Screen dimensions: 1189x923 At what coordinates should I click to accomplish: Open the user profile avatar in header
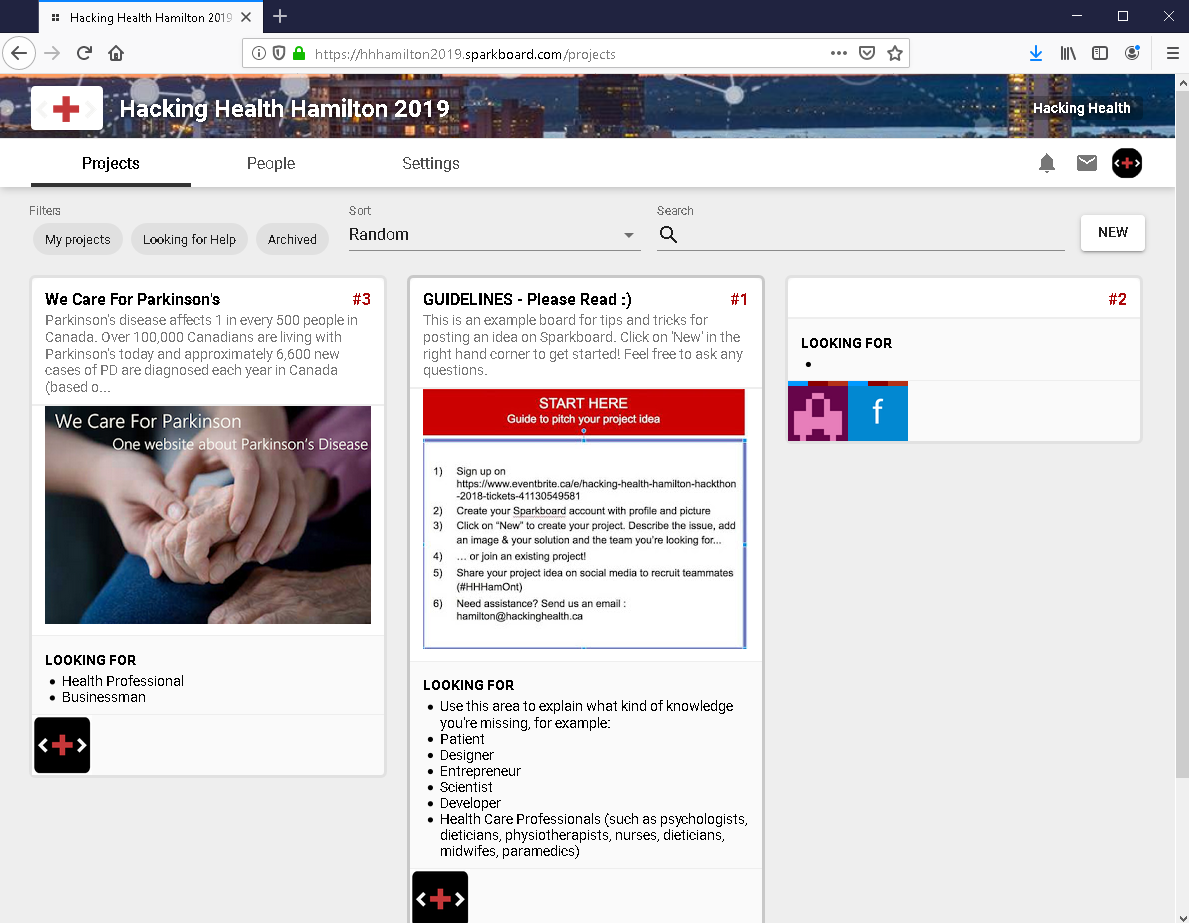pyautogui.click(x=1127, y=163)
